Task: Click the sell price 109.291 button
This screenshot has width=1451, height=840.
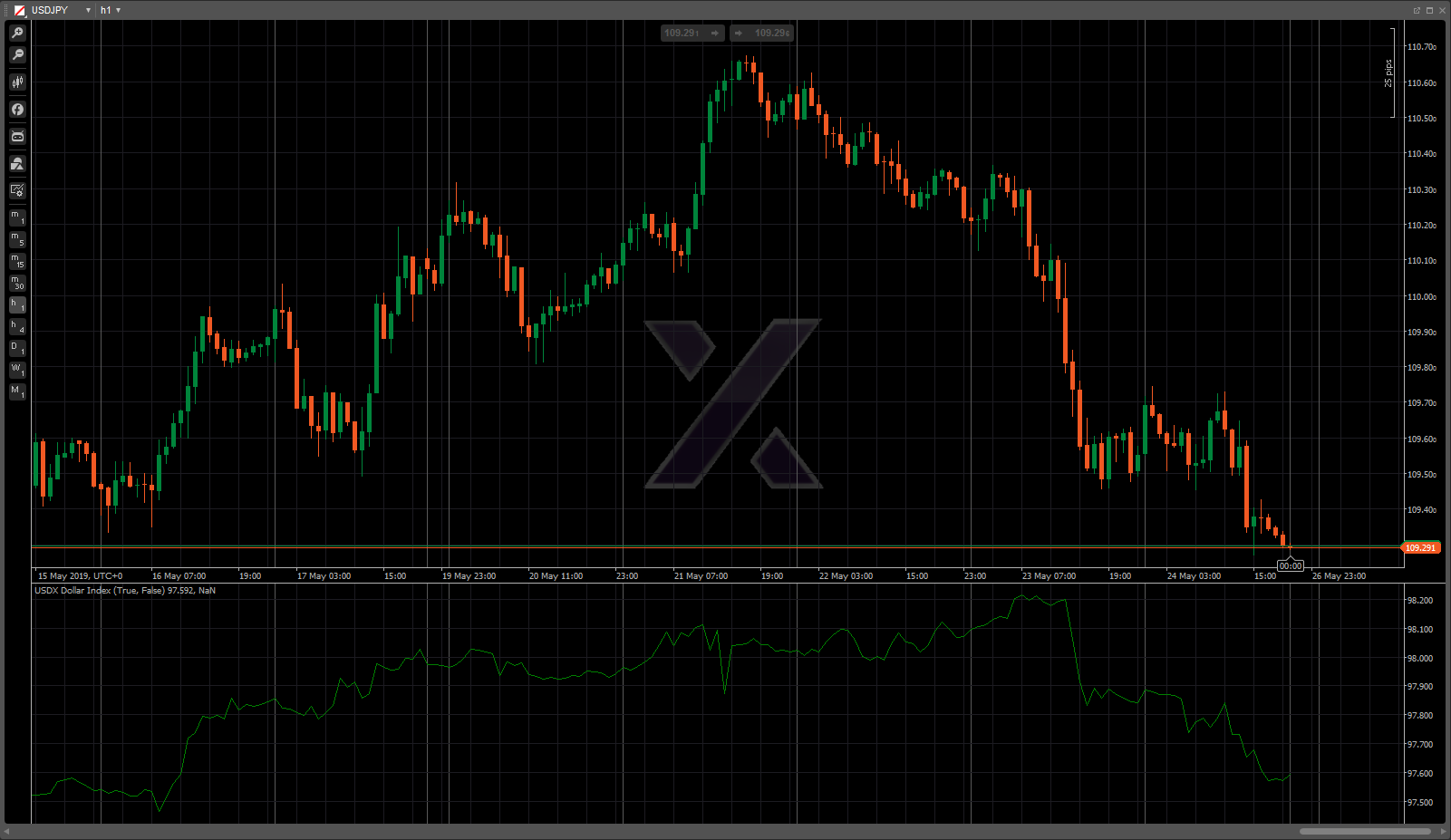Action: (693, 34)
